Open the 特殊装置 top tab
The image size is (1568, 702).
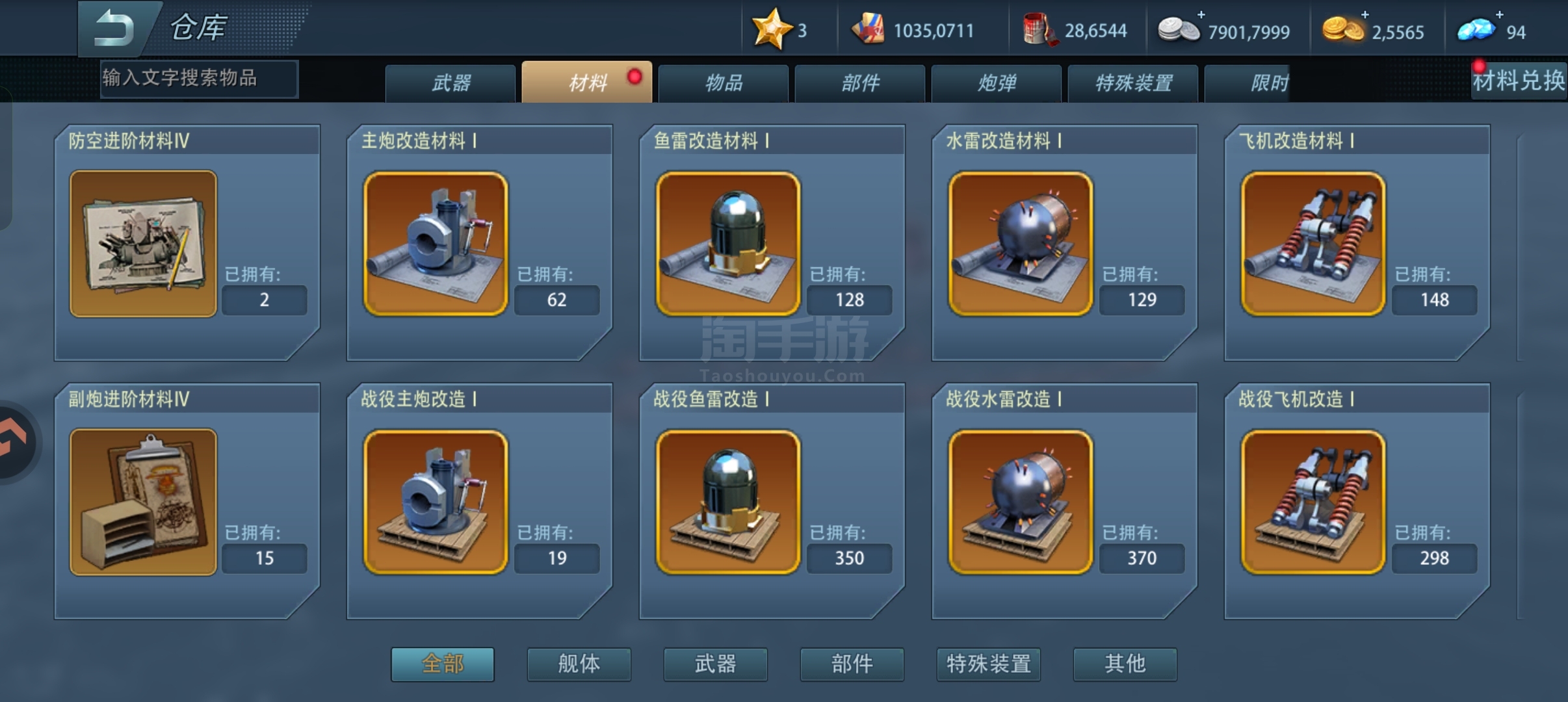[x=1133, y=83]
